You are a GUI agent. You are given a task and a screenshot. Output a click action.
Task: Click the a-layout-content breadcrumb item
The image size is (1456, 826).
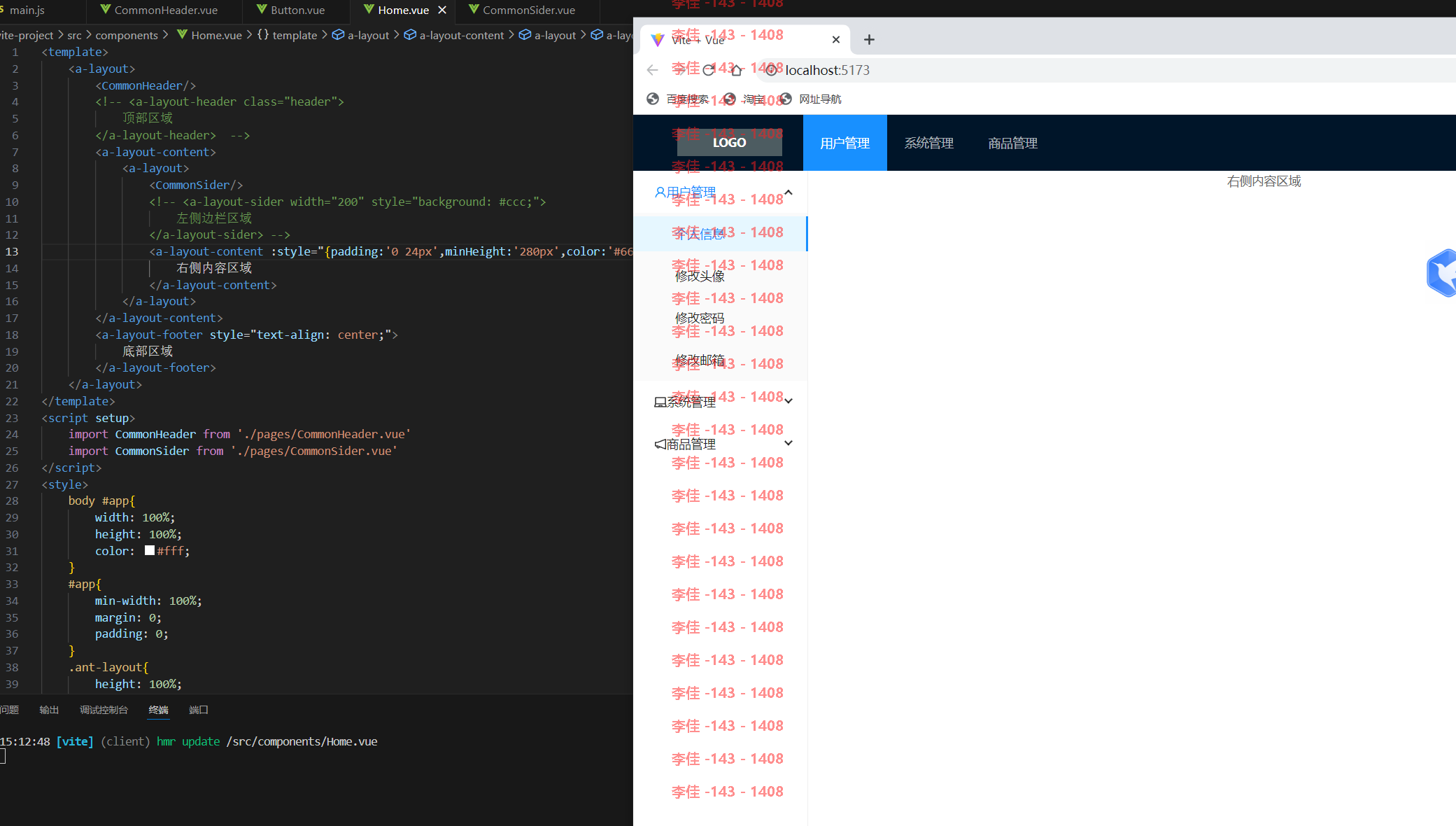454,35
